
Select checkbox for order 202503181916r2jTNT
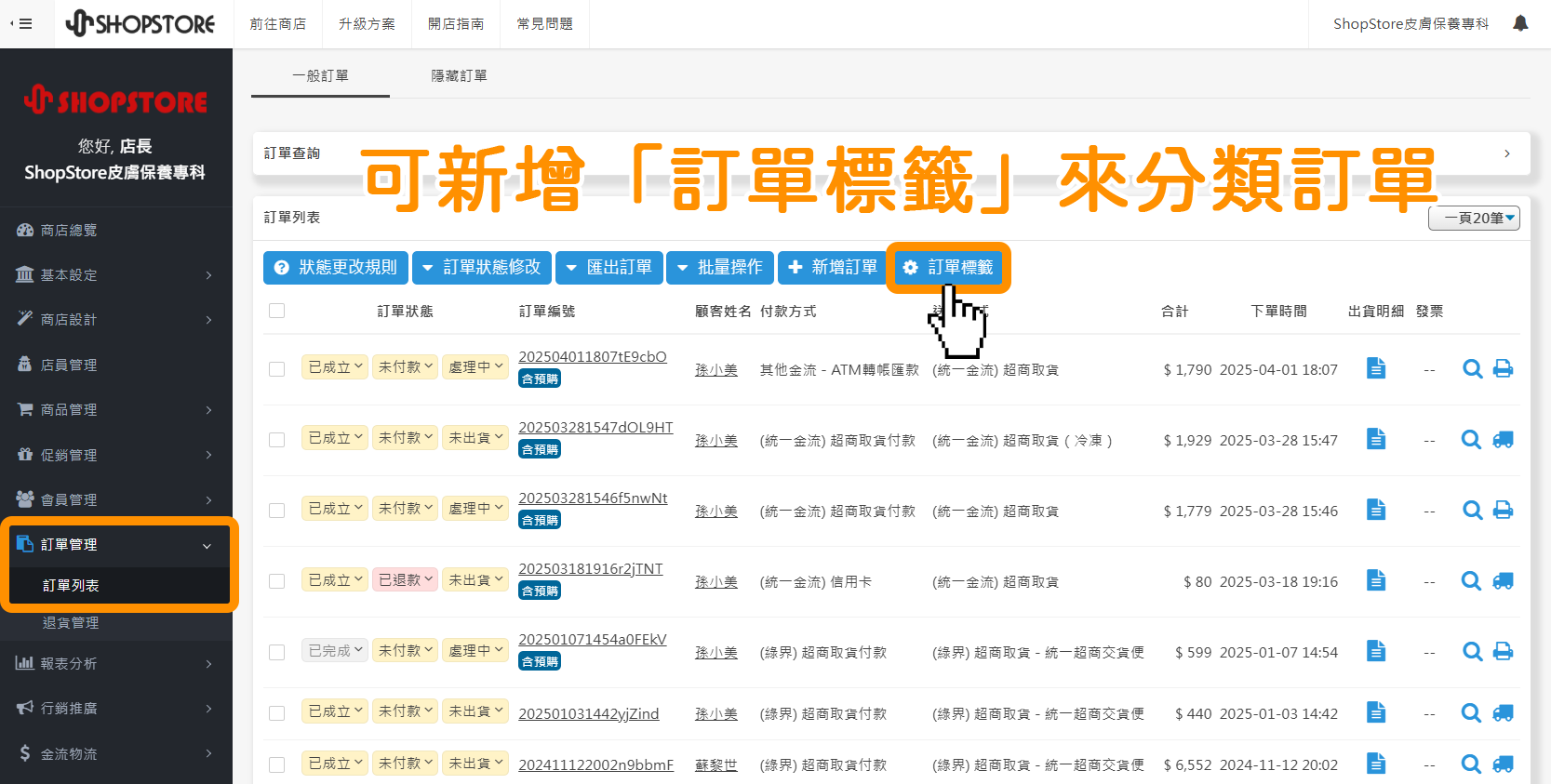coord(276,581)
